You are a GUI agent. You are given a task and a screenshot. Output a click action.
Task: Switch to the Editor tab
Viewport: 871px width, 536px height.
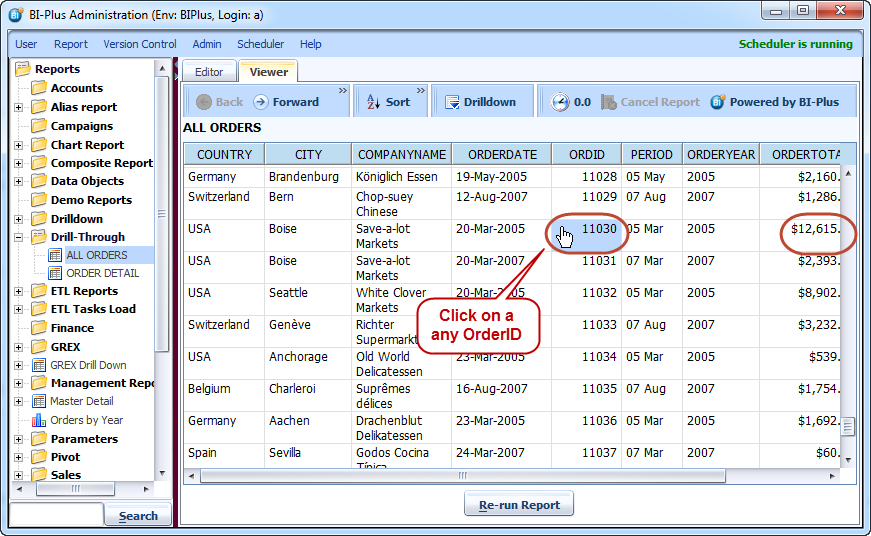(209, 72)
